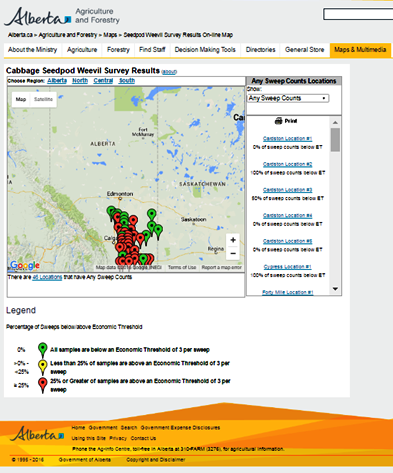
Task: Click the search input field in the header
Action: click(x=358, y=14)
